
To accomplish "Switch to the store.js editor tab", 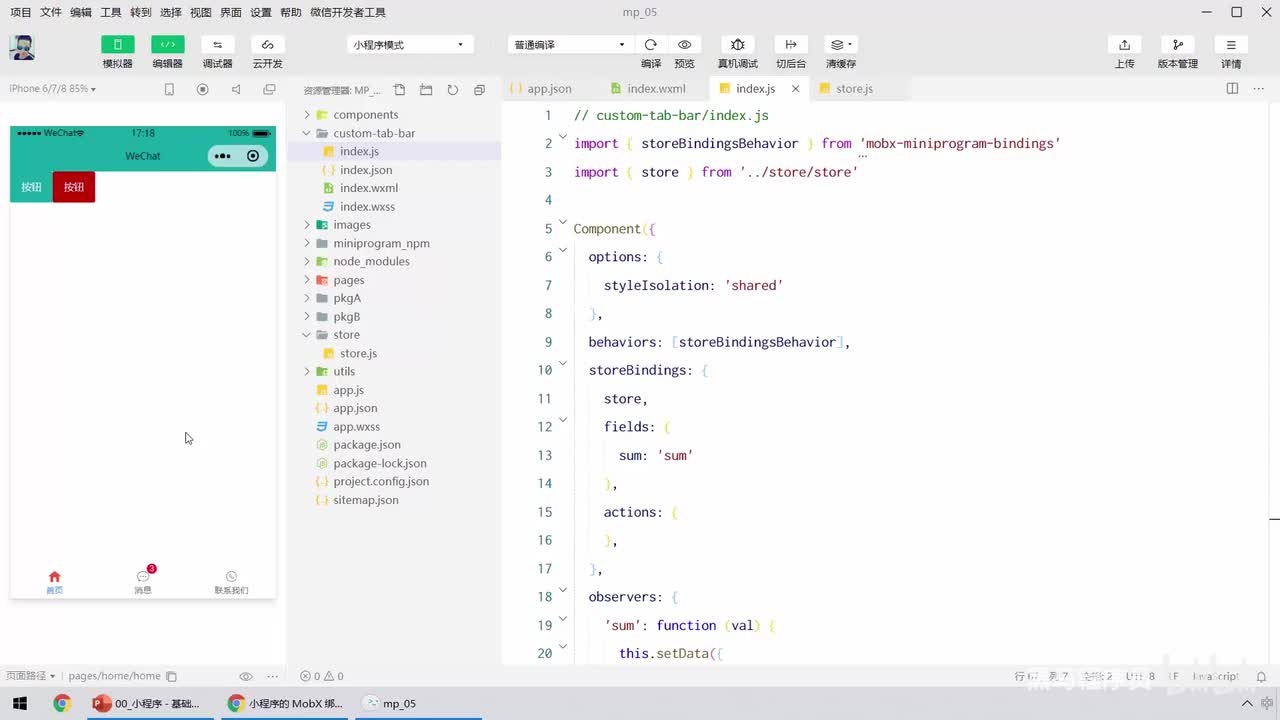I will pos(854,89).
